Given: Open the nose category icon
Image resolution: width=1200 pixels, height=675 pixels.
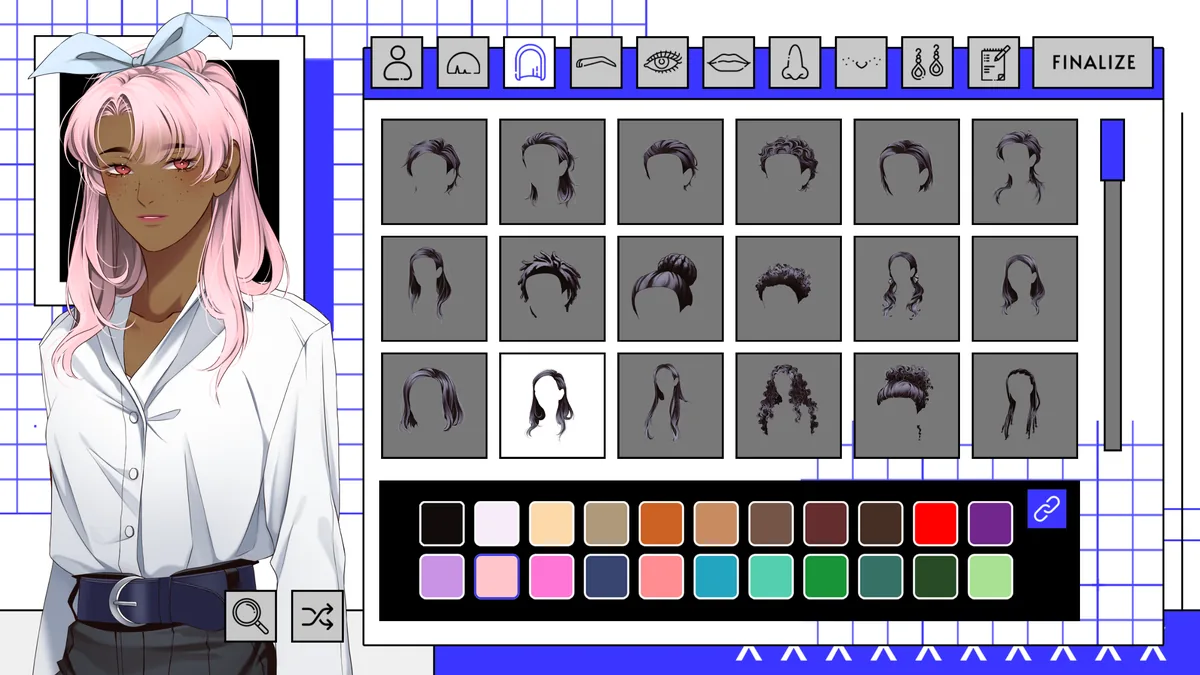Looking at the screenshot, I should click(x=794, y=62).
